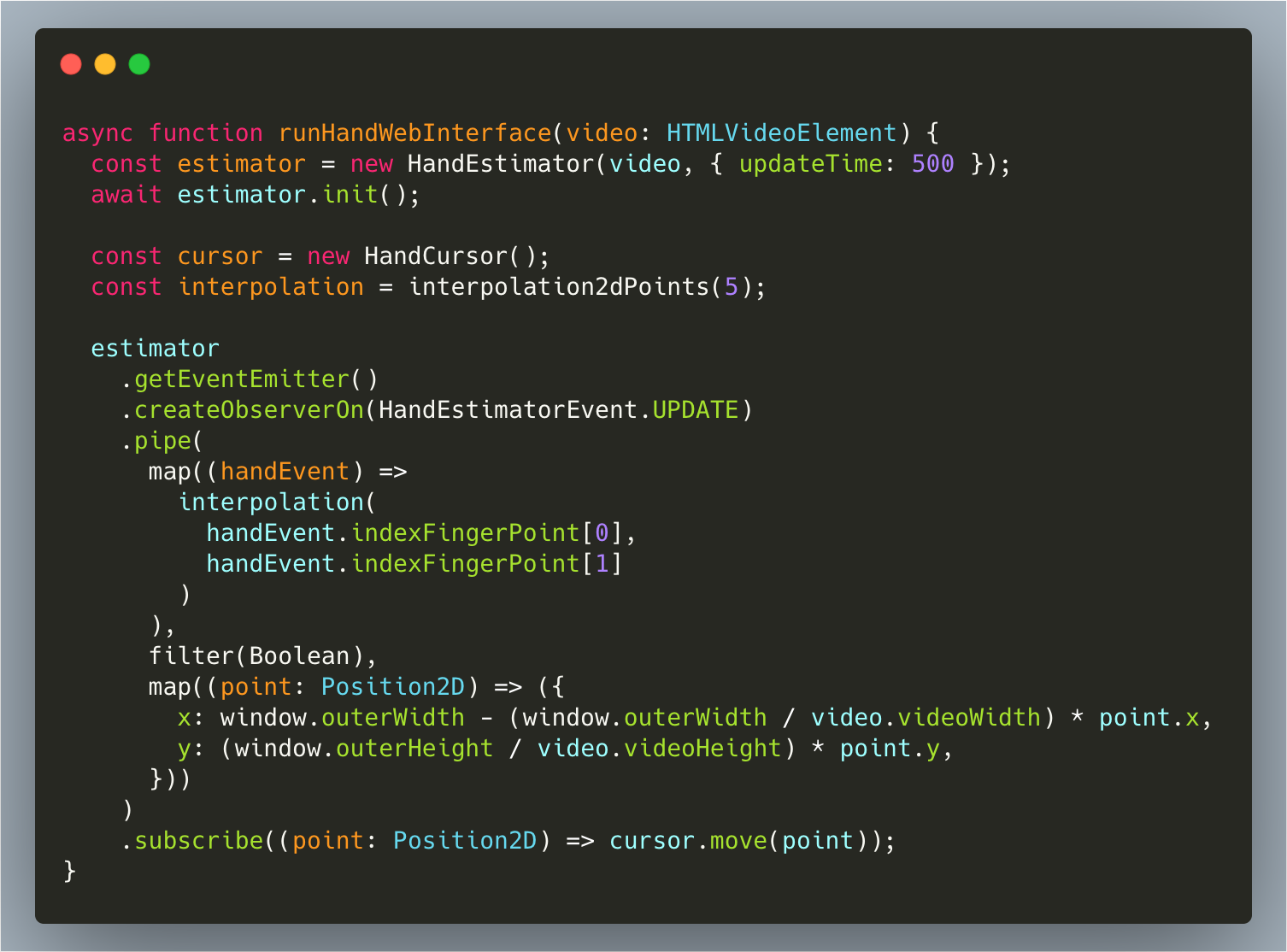Click the number 500
The width and height of the screenshot is (1287, 952).
pyautogui.click(x=932, y=164)
